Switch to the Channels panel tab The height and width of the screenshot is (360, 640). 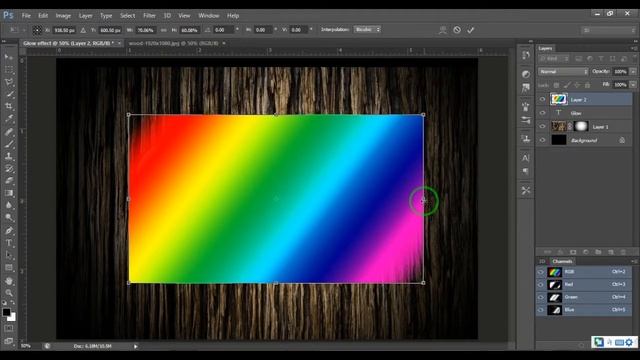tap(562, 261)
